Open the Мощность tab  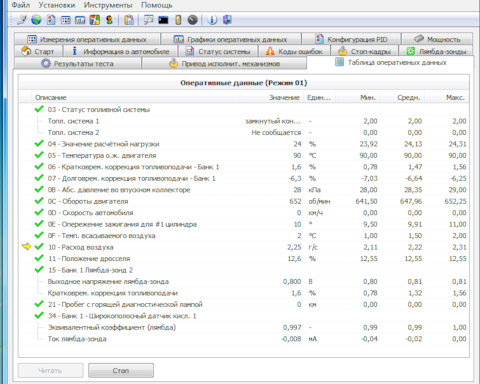click(x=437, y=39)
